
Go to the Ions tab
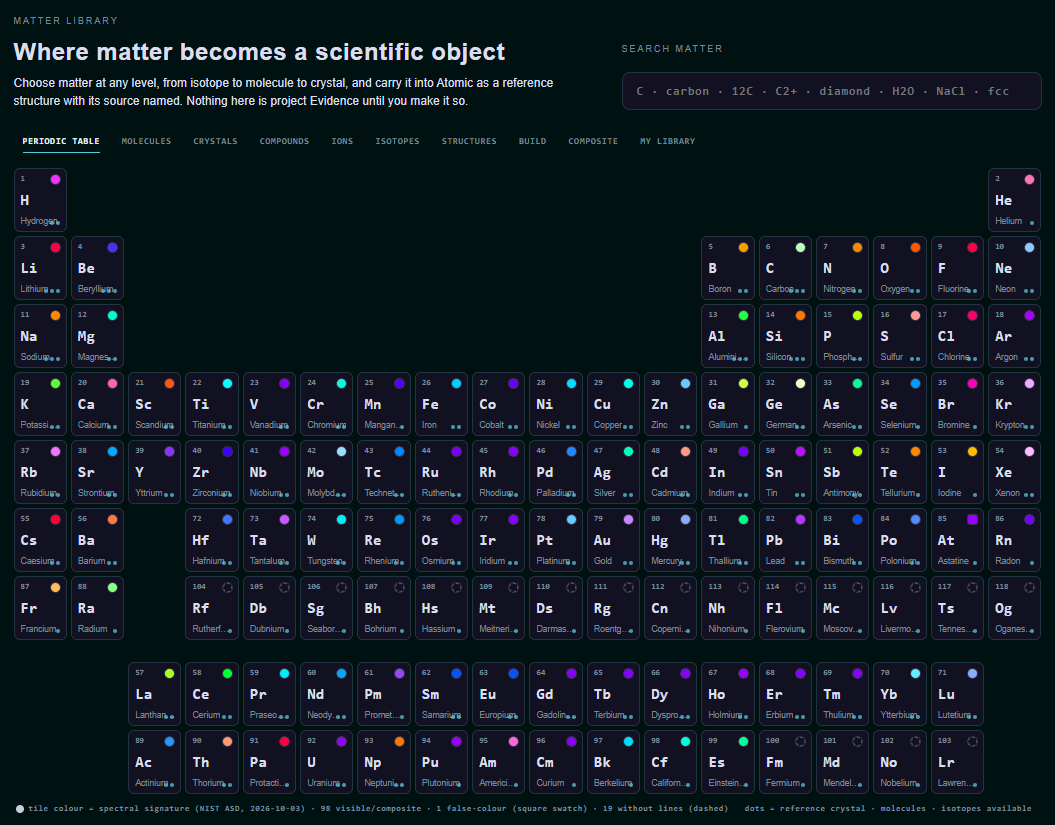pyautogui.click(x=342, y=141)
